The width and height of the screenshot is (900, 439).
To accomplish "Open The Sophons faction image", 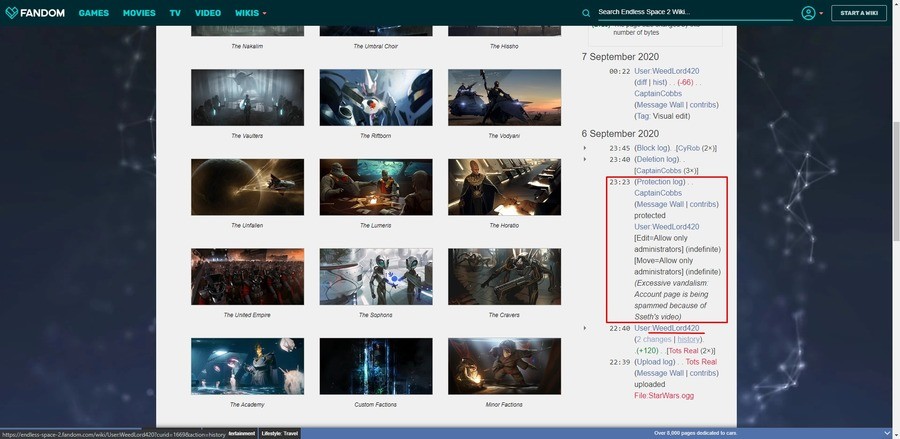I will click(x=376, y=277).
